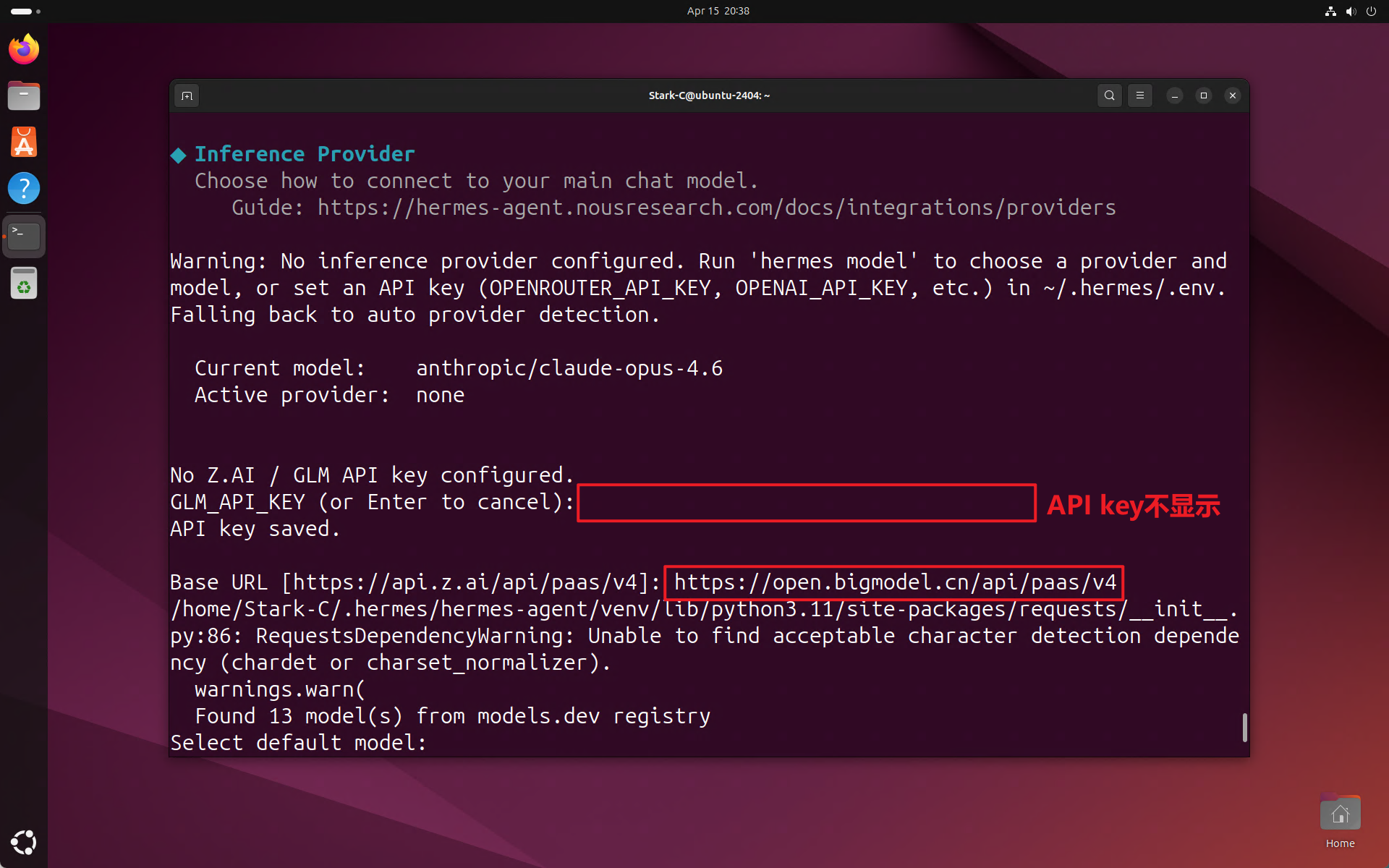
Task: Click the hermes-agent providers guide URL
Action: [716, 208]
